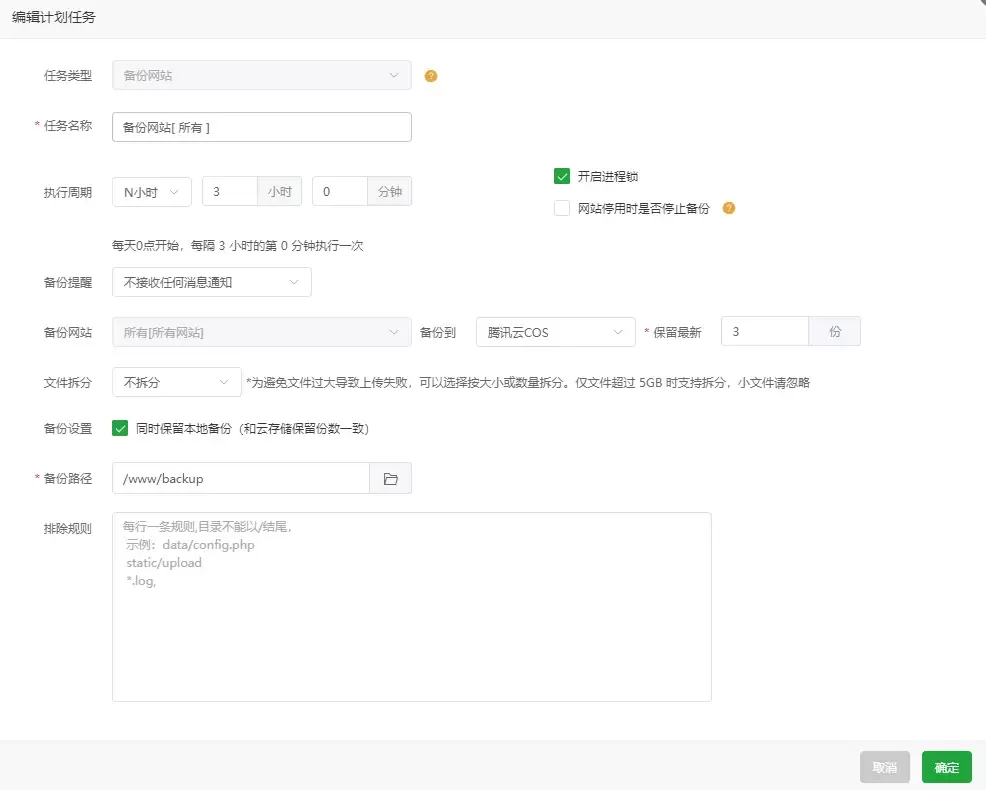Open the execution cycle dropdown showing N小时
The height and width of the screenshot is (790, 986).
(x=151, y=191)
